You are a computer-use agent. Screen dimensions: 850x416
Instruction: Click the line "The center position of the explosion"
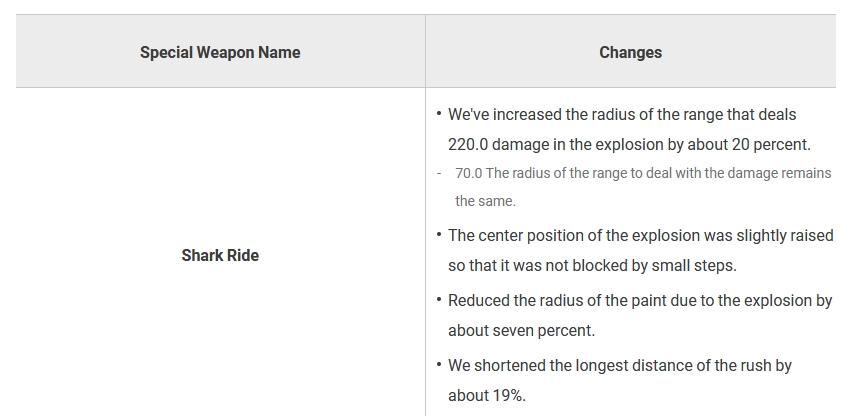tap(640, 236)
